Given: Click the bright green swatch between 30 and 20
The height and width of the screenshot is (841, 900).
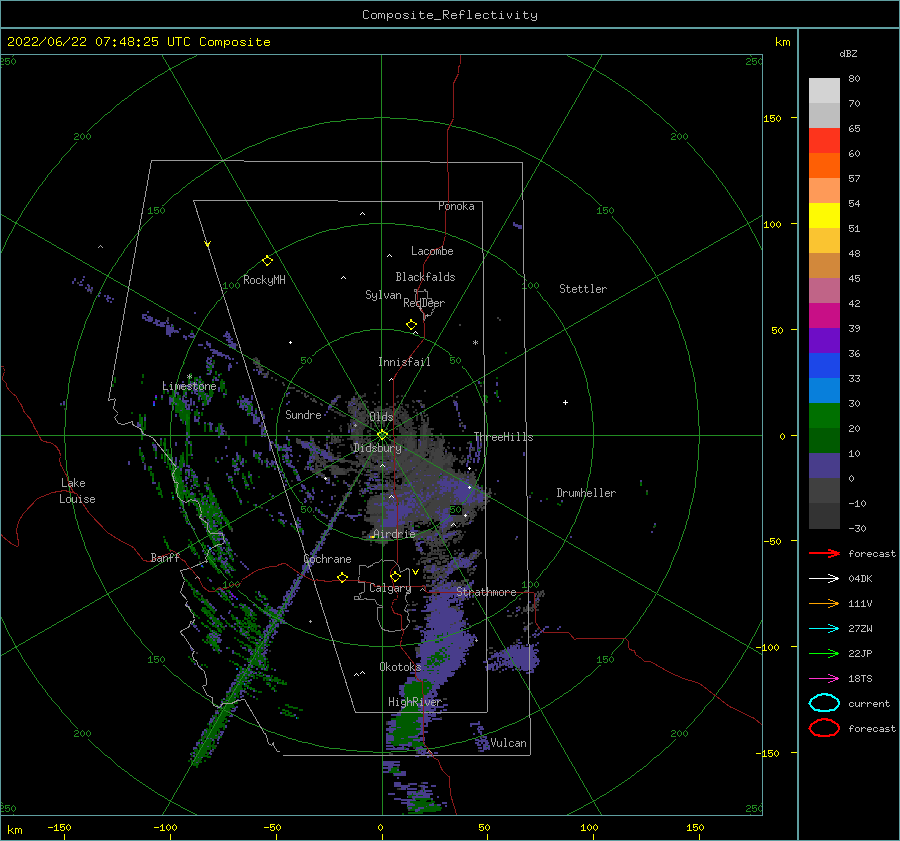Looking at the screenshot, I should click(824, 416).
